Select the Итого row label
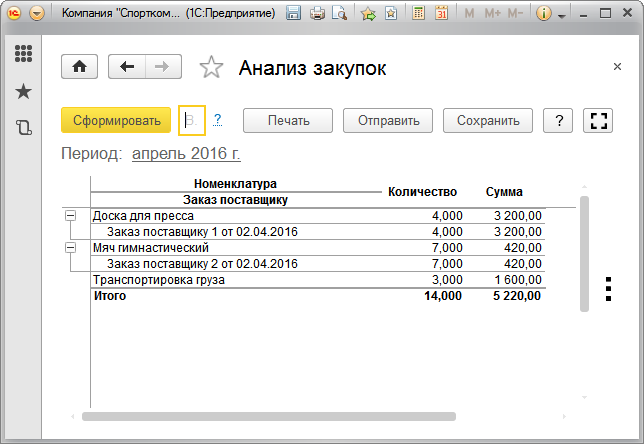 coord(110,296)
